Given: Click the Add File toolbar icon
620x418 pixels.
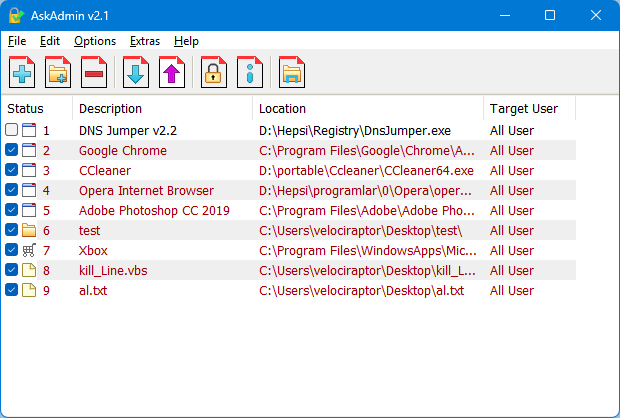Looking at the screenshot, I should (x=22, y=72).
